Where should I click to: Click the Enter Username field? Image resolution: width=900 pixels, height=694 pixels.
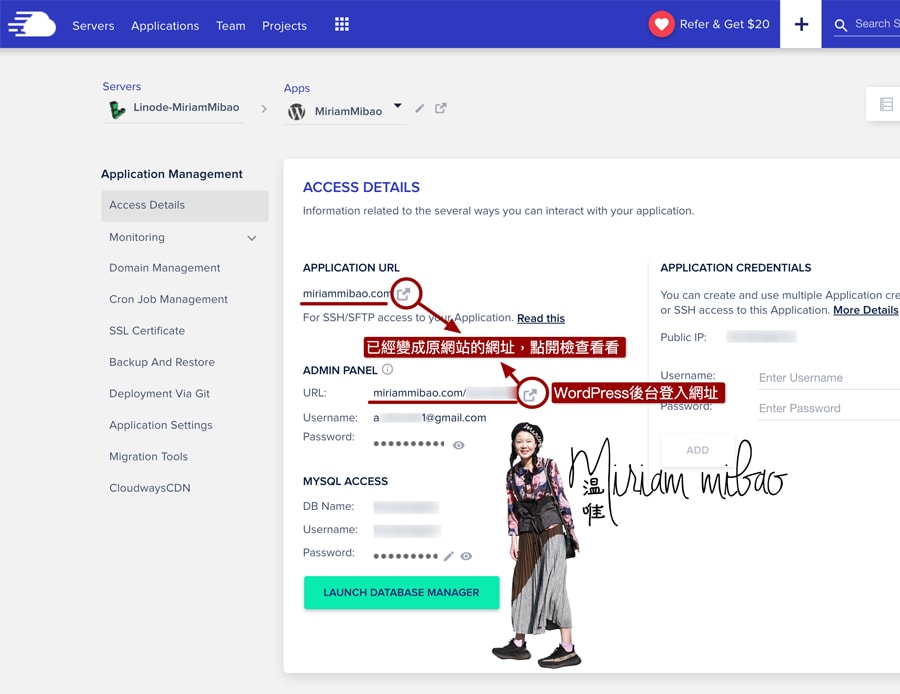[829, 378]
